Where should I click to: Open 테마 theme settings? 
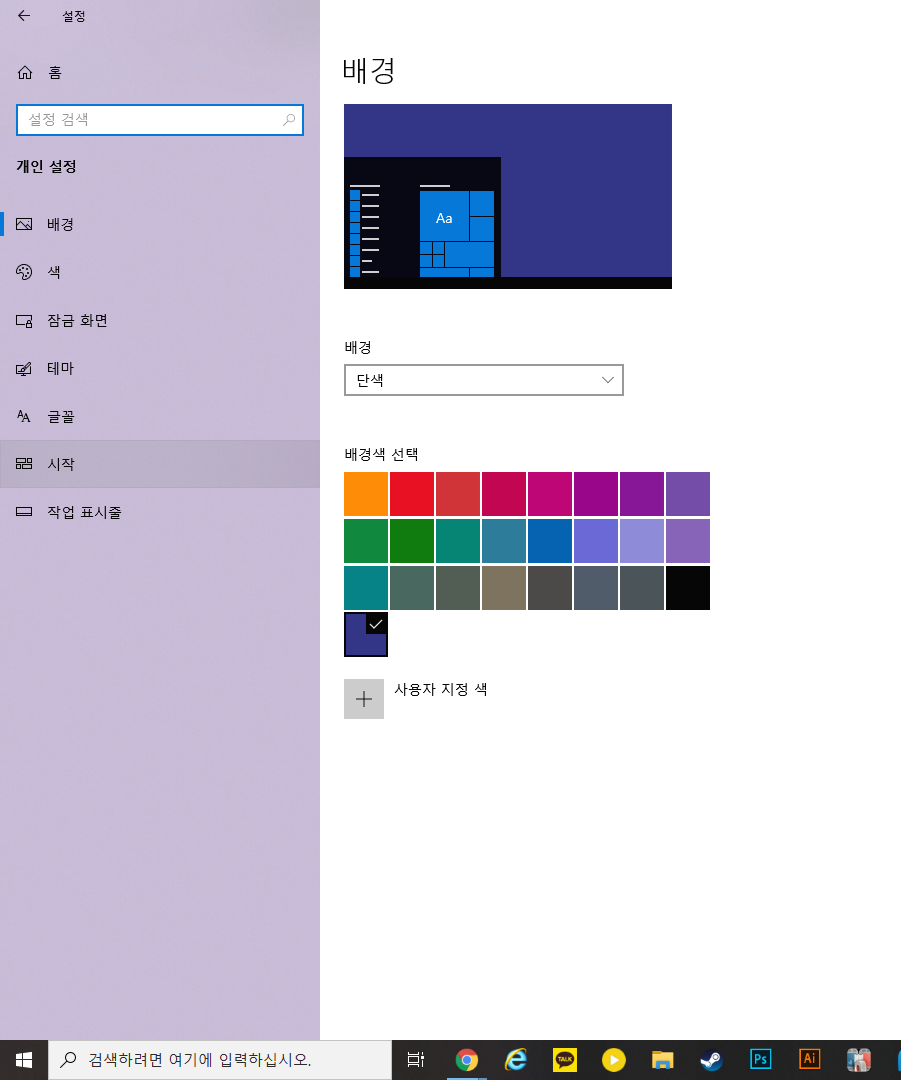pyautogui.click(x=160, y=368)
